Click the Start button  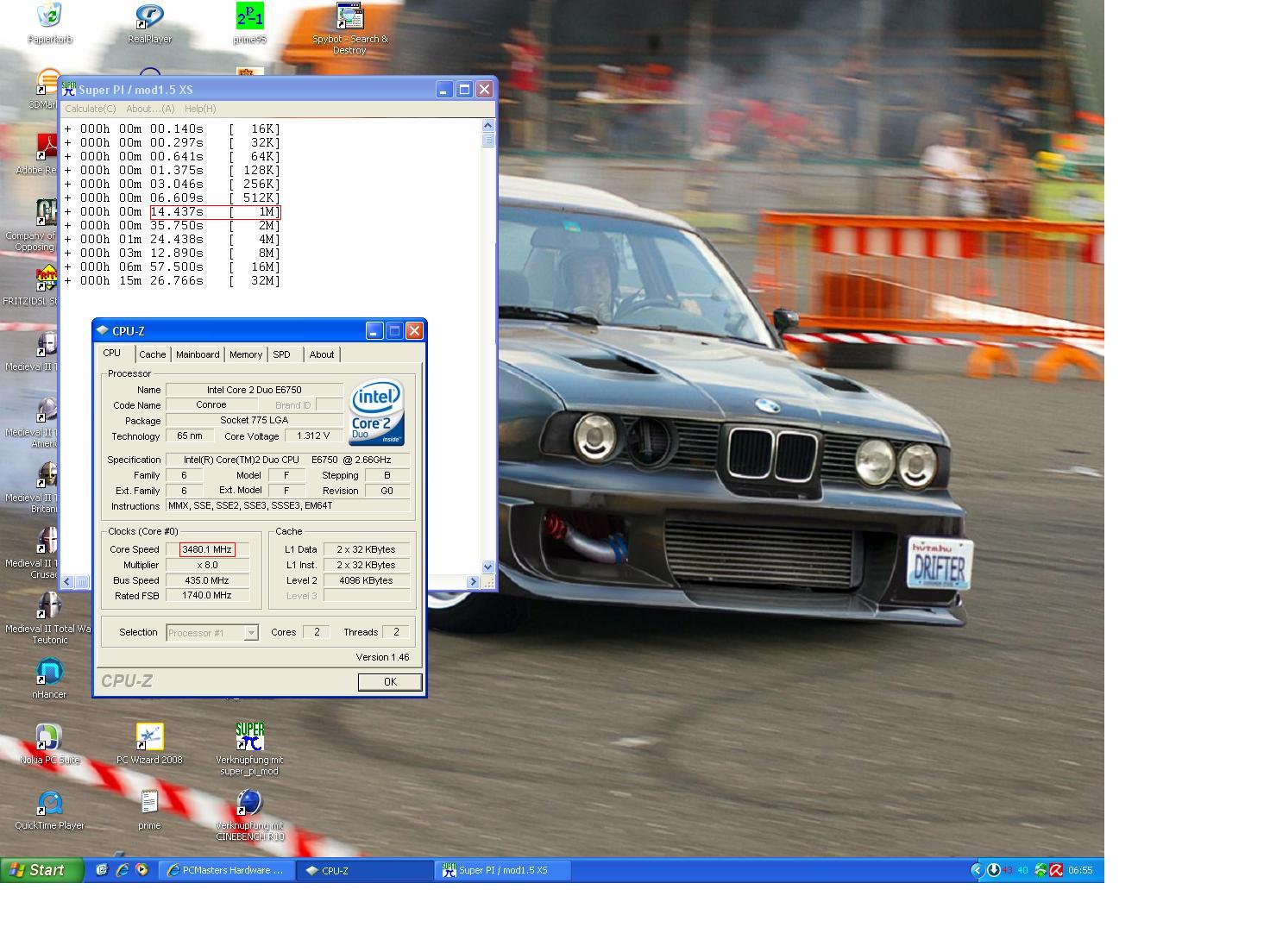pyautogui.click(x=41, y=870)
